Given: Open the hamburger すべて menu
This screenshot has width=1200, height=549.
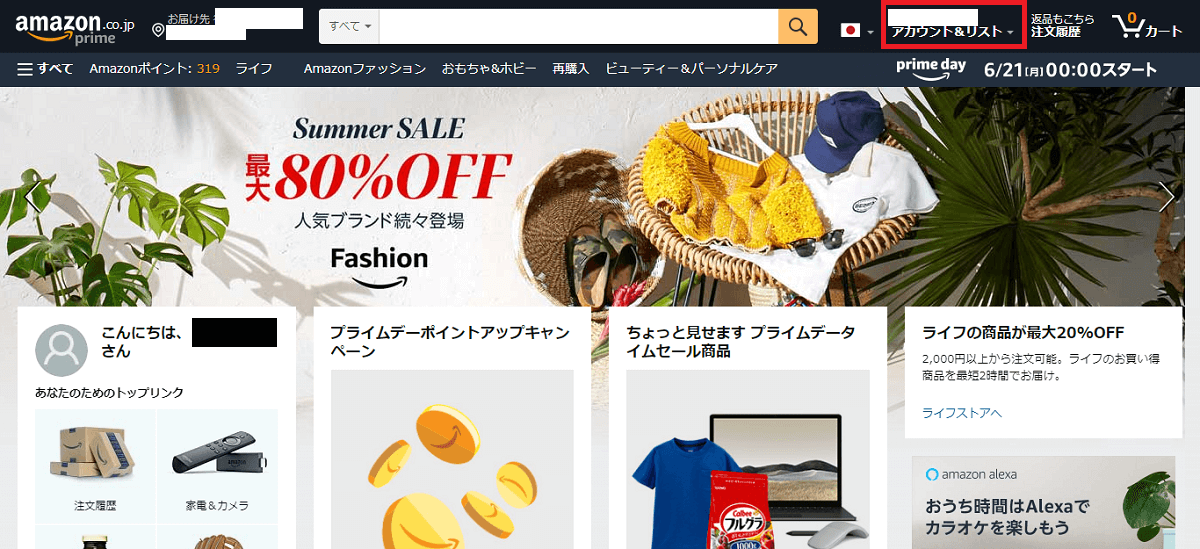Looking at the screenshot, I should point(45,69).
